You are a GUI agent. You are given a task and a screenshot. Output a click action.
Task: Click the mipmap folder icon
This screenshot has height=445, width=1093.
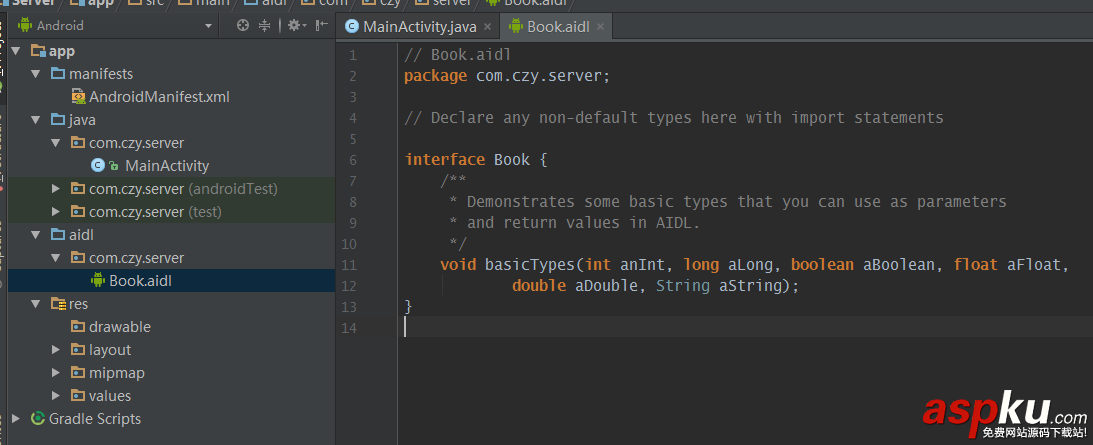pyautogui.click(x=78, y=373)
